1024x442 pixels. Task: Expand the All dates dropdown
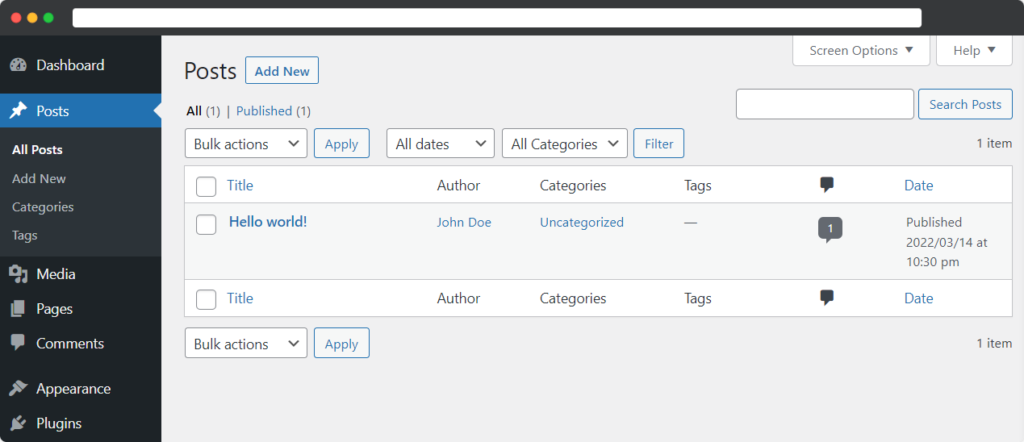[x=441, y=144]
